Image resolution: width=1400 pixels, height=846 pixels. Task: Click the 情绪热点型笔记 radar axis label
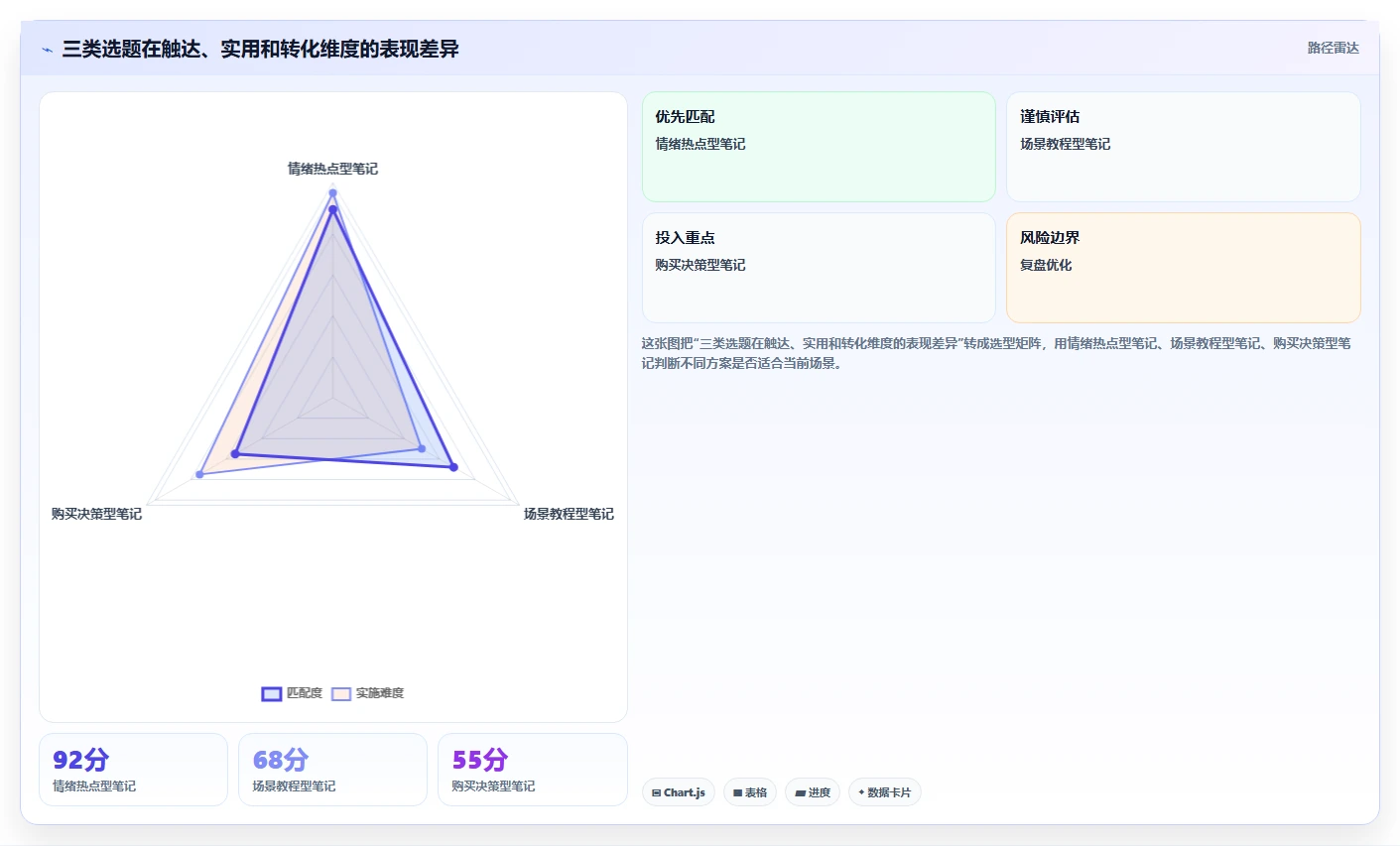(332, 169)
